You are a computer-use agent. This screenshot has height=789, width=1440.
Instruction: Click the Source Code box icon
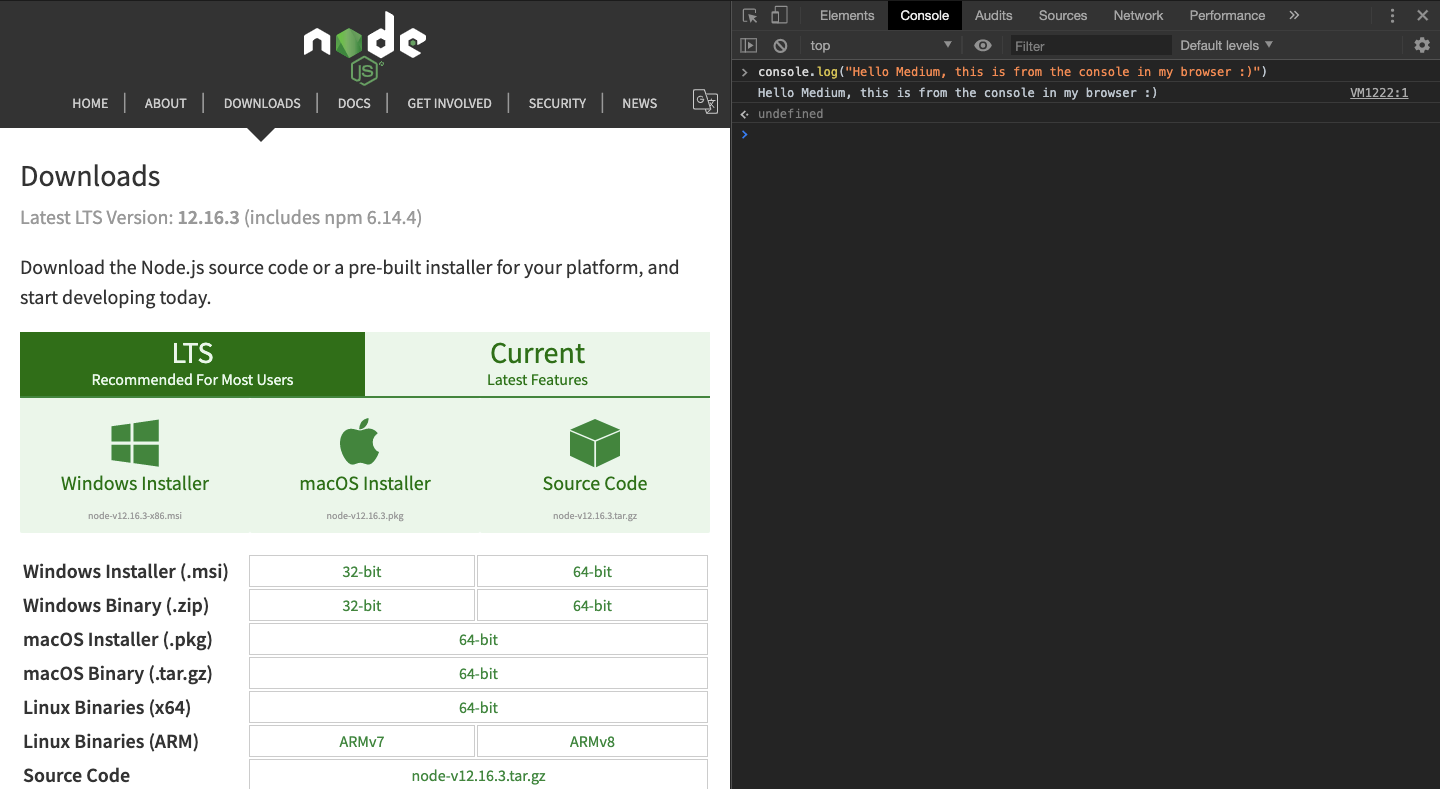point(595,443)
